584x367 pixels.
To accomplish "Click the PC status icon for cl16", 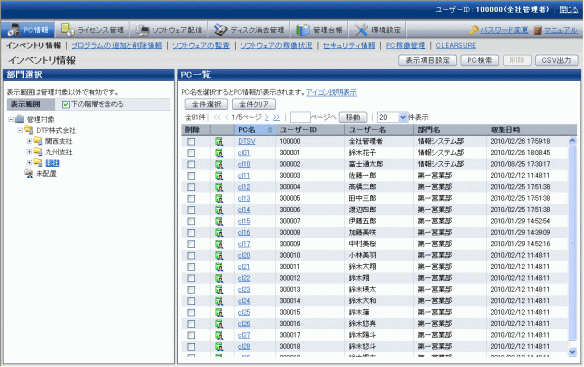I will [x=219, y=233].
